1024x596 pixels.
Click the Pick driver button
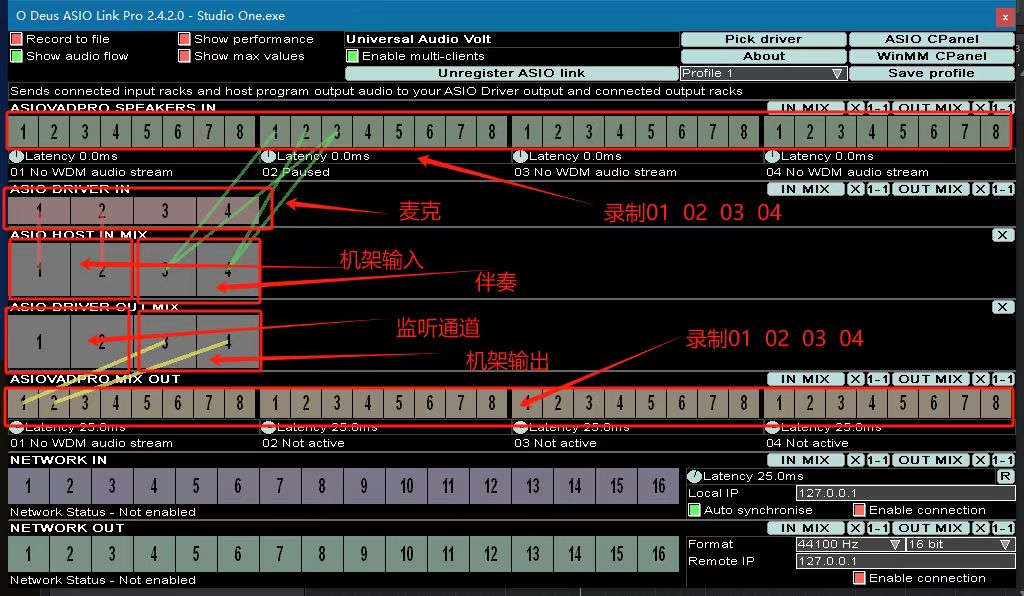pyautogui.click(x=763, y=39)
